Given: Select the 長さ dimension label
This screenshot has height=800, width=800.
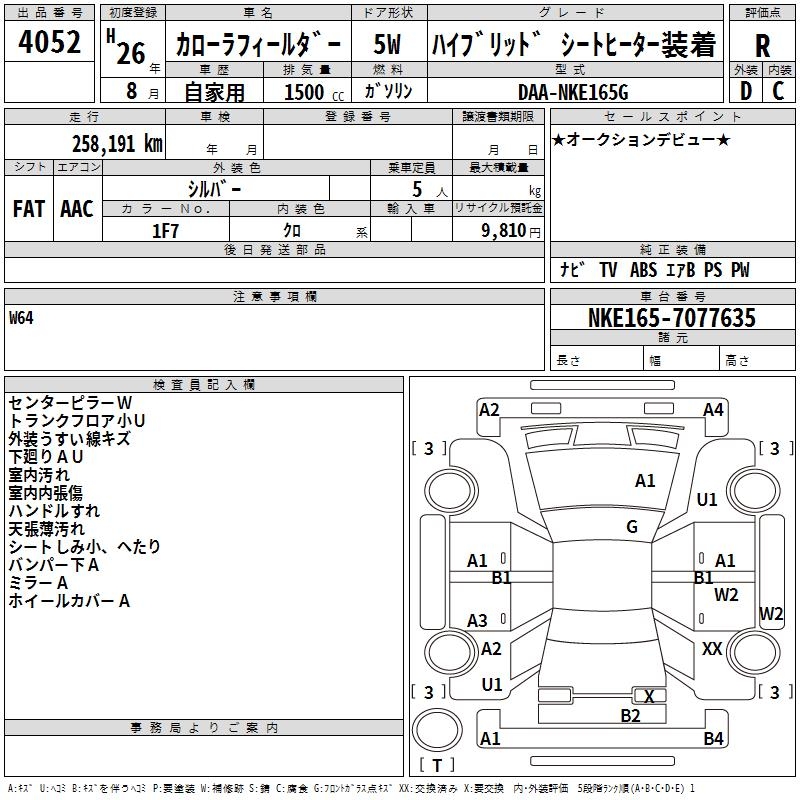Looking at the screenshot, I should point(568,361).
